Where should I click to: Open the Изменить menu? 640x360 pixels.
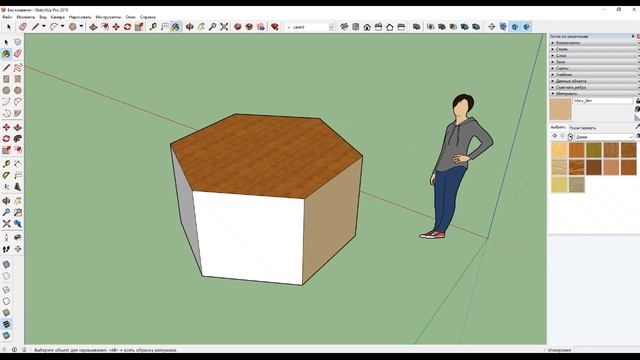click(x=26, y=17)
